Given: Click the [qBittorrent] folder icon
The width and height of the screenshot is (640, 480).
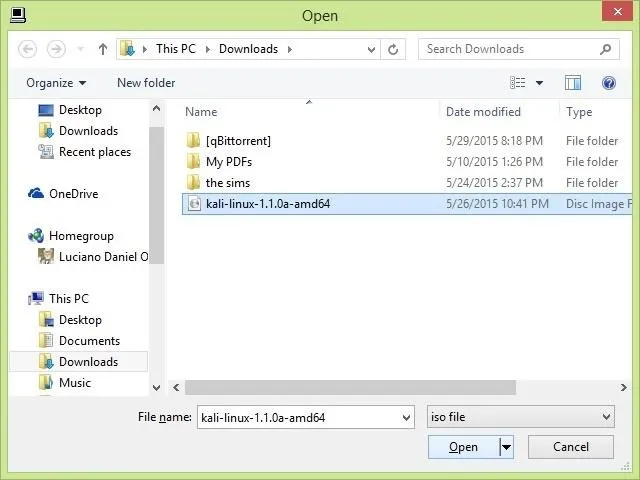Looking at the screenshot, I should tap(193, 141).
